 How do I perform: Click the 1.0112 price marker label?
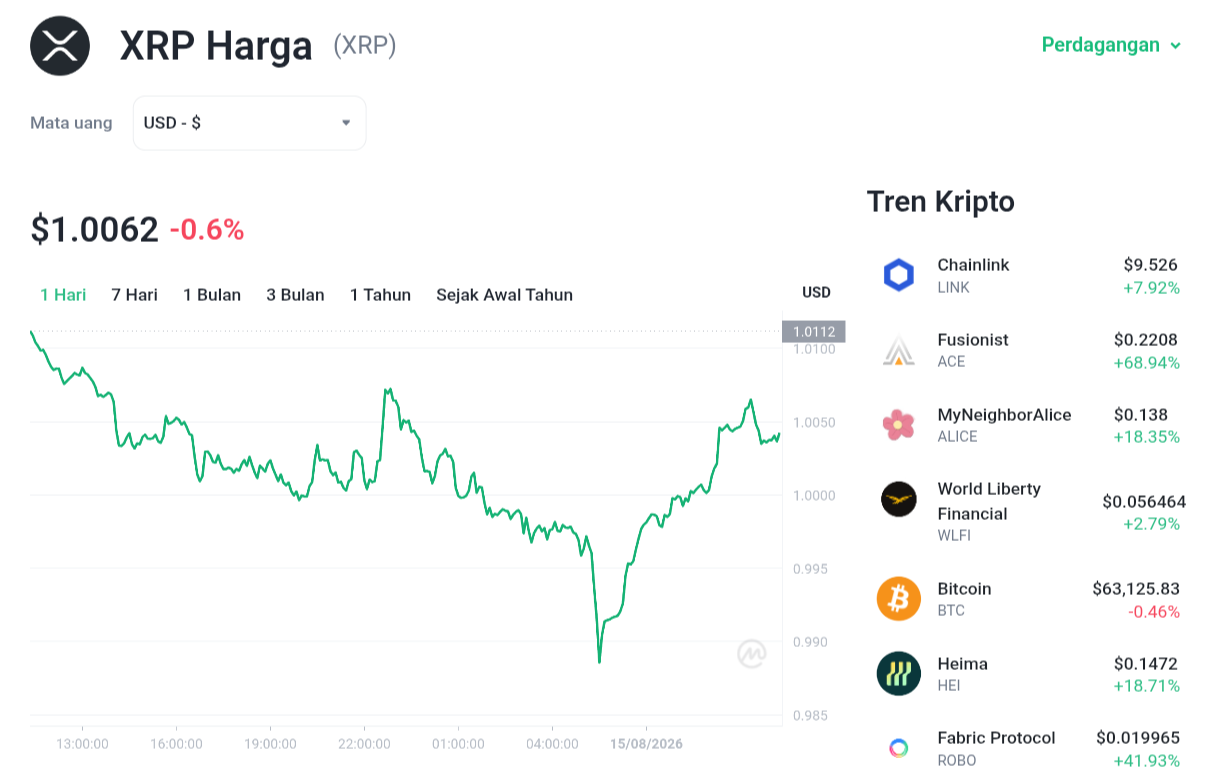[814, 331]
